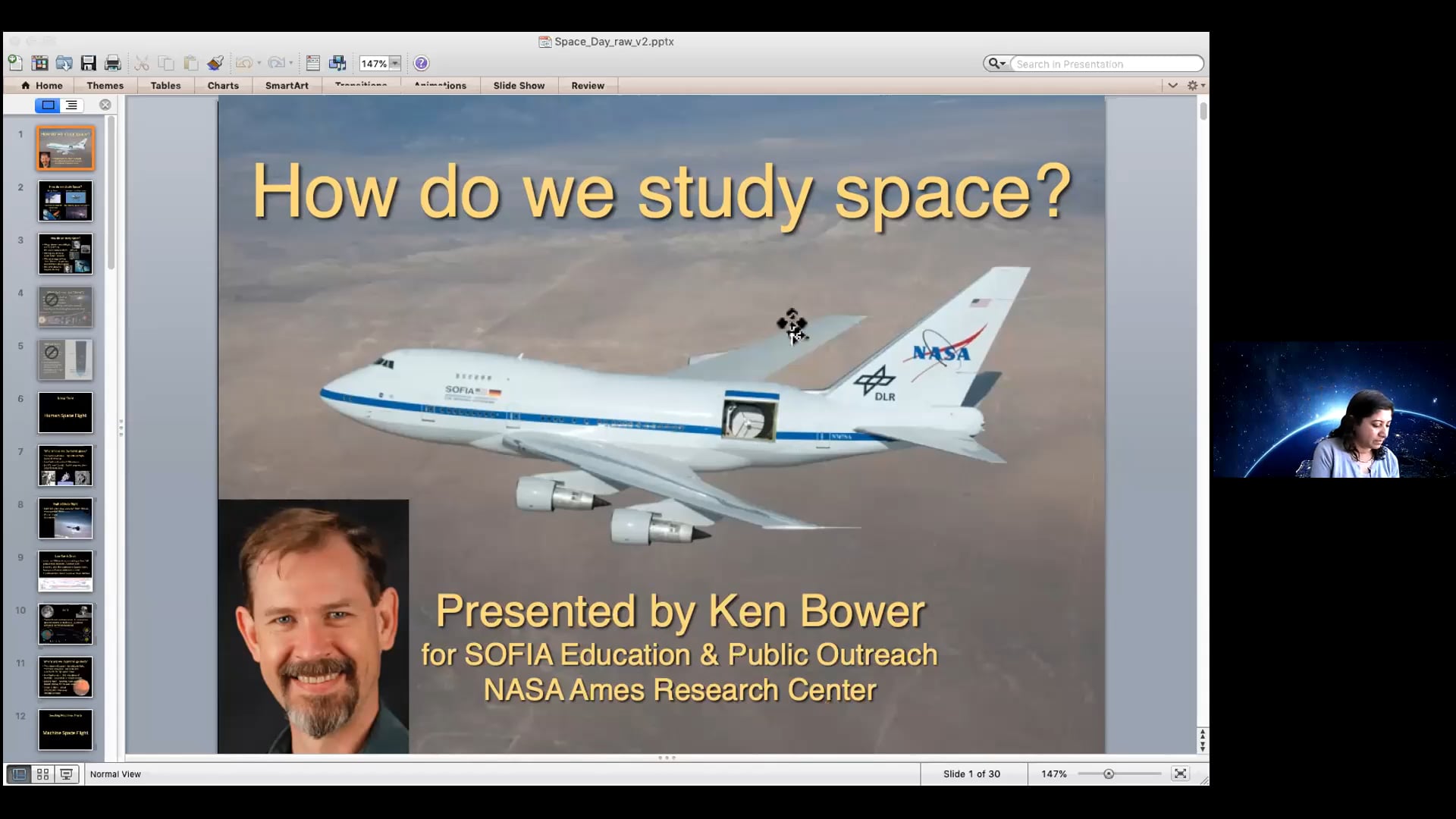This screenshot has width=1456, height=819.
Task: Cut selection with scissors icon
Action: [x=142, y=63]
